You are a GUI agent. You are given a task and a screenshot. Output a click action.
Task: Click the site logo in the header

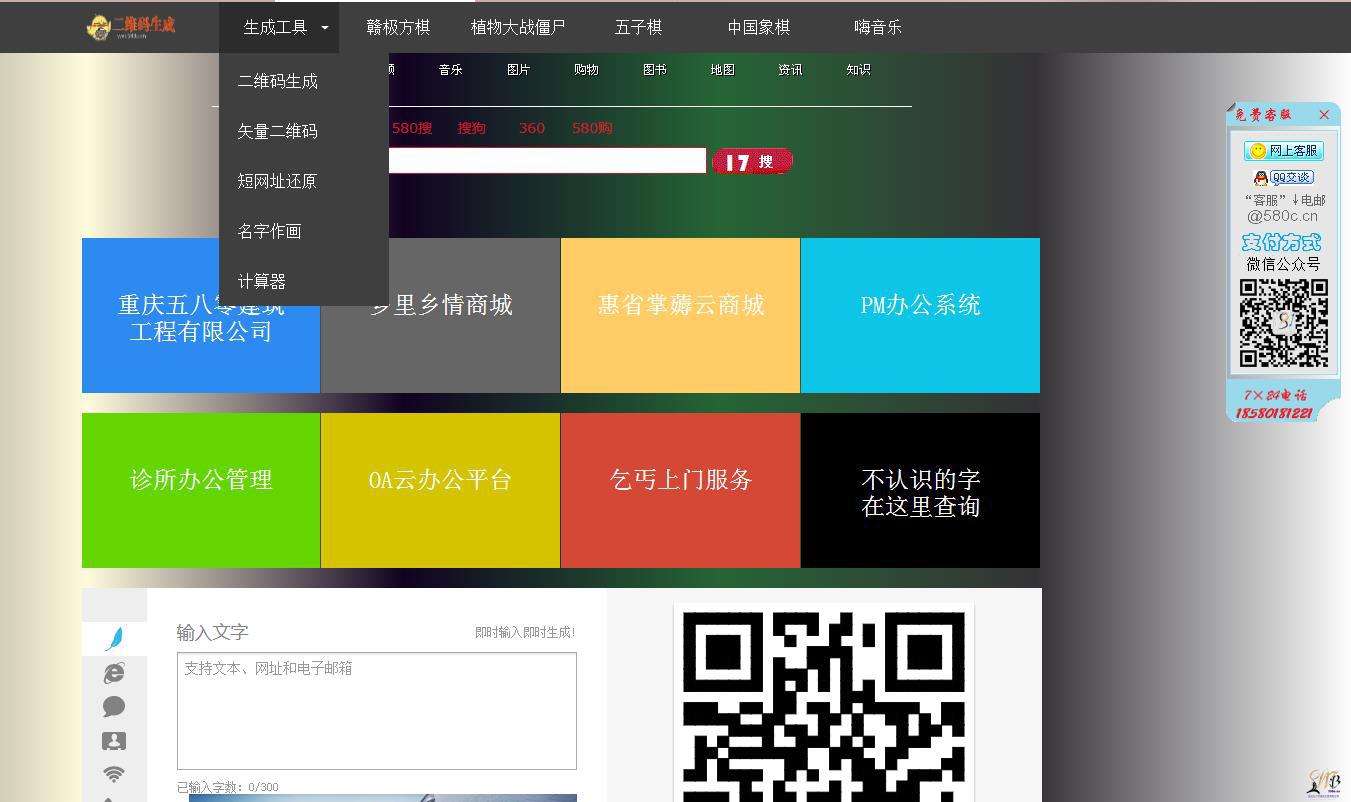[x=131, y=27]
